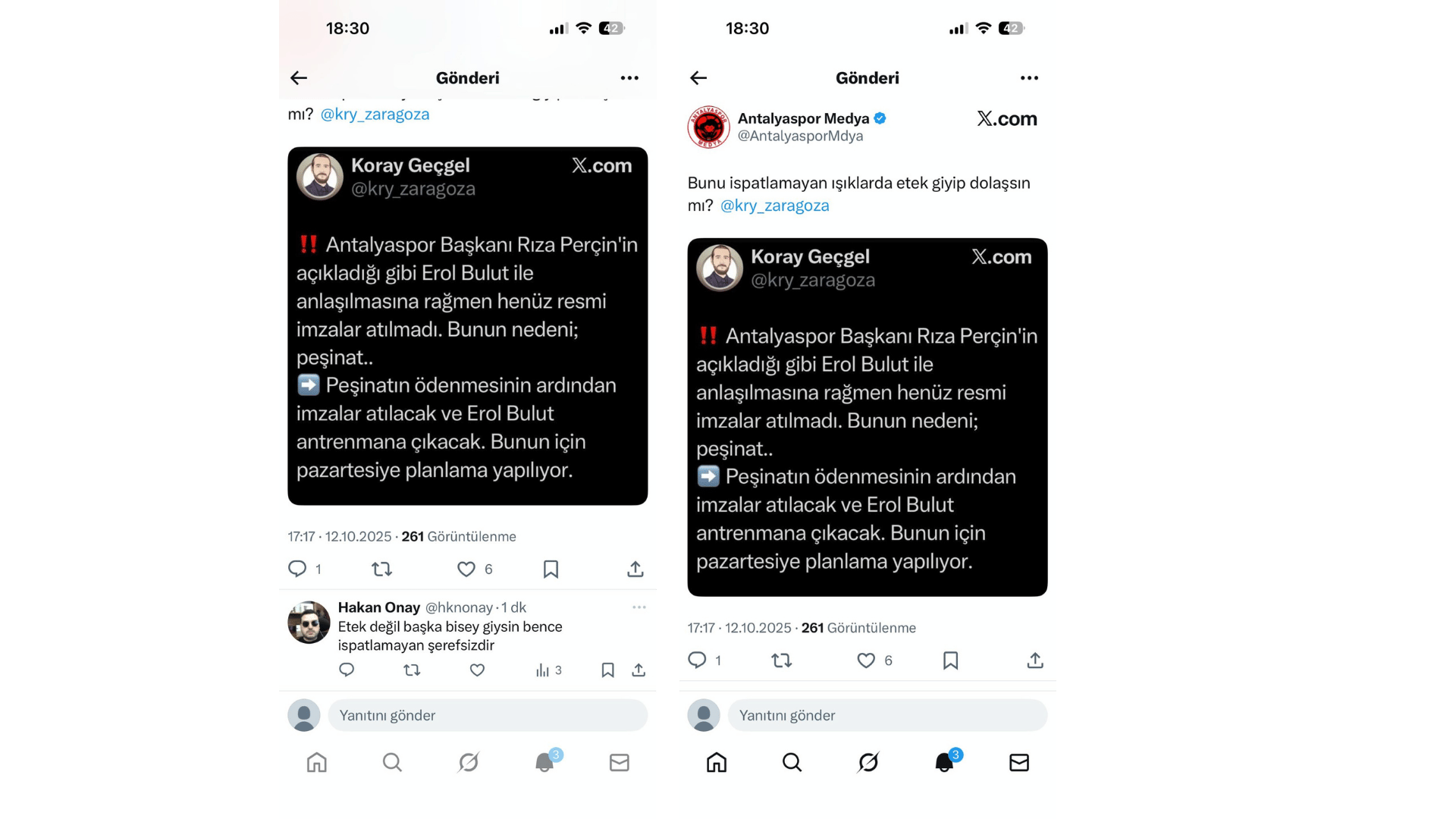The image size is (1456, 819).
Task: Open Antalyaspor Medya profile name
Action: pyautogui.click(x=803, y=118)
